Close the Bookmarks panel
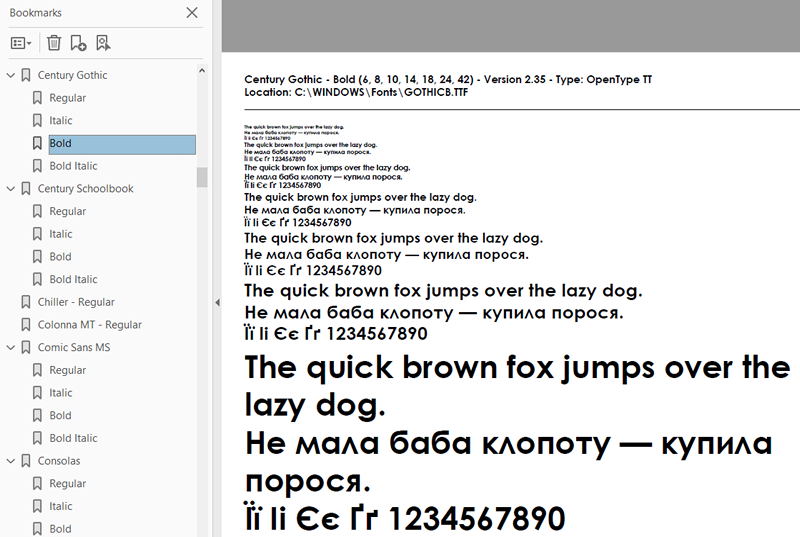This screenshot has height=537, width=800. (x=192, y=13)
